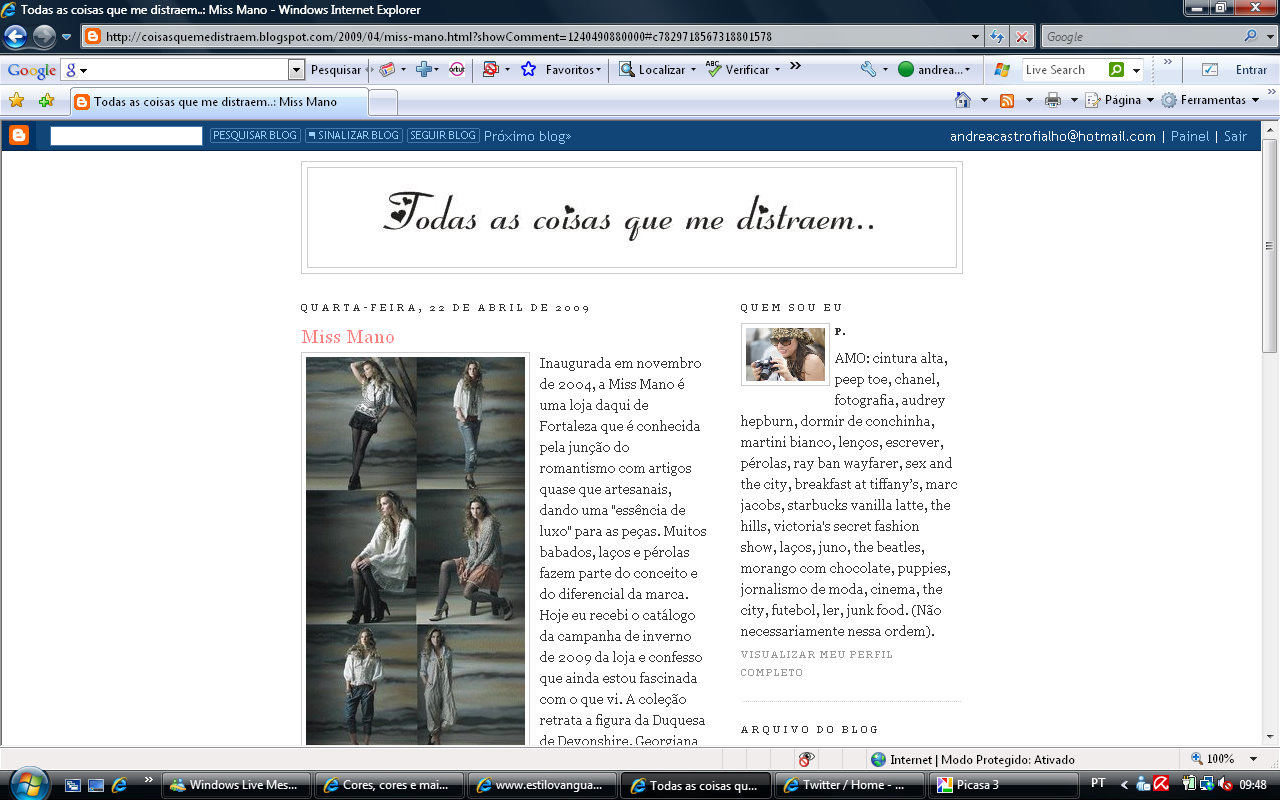Open the Miss Mano post title
1280x800 pixels.
(x=348, y=336)
